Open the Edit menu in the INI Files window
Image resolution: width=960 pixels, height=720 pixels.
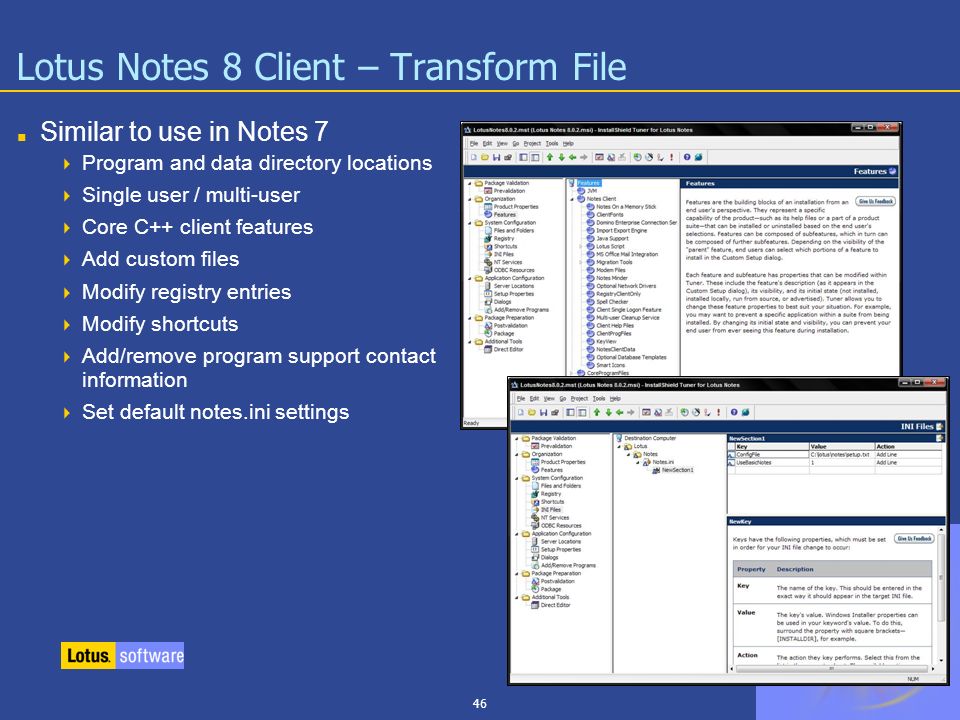pyautogui.click(x=534, y=399)
